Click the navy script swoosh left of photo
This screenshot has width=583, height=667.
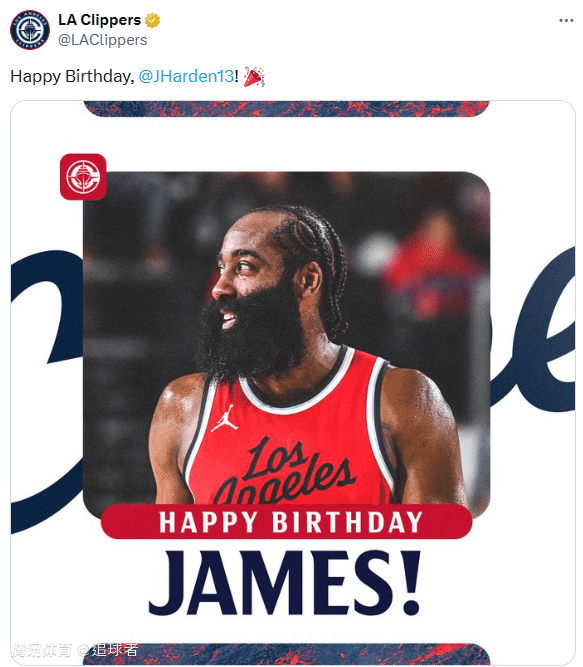click(46, 383)
